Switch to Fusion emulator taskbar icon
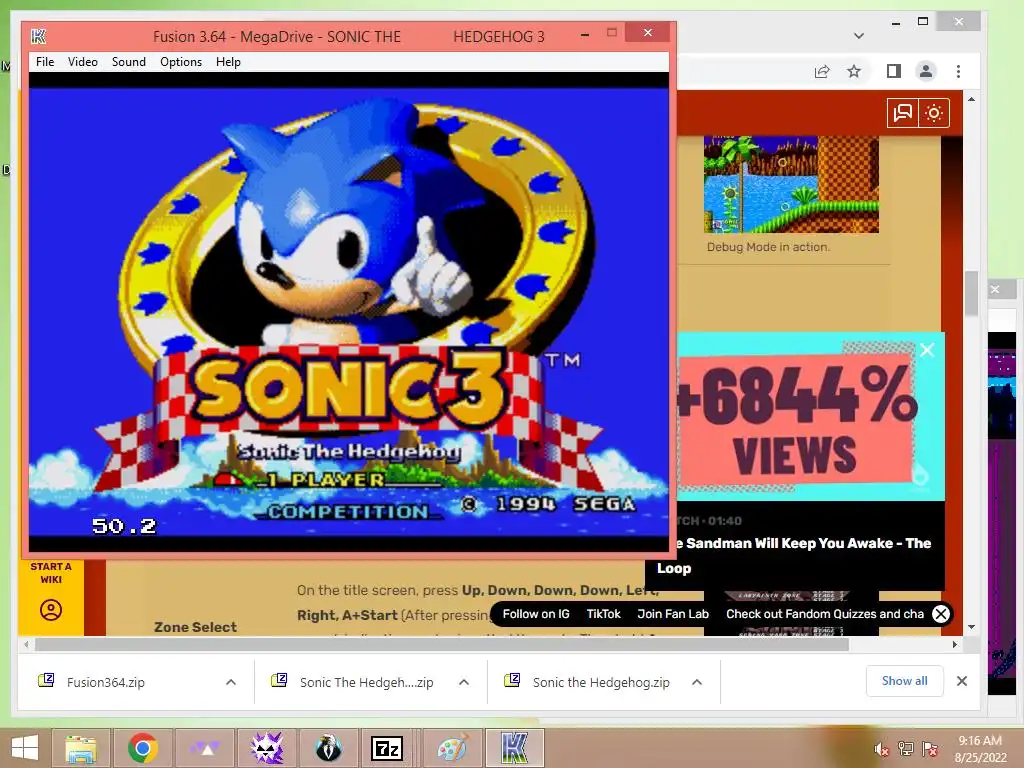This screenshot has width=1024, height=768. tap(515, 748)
